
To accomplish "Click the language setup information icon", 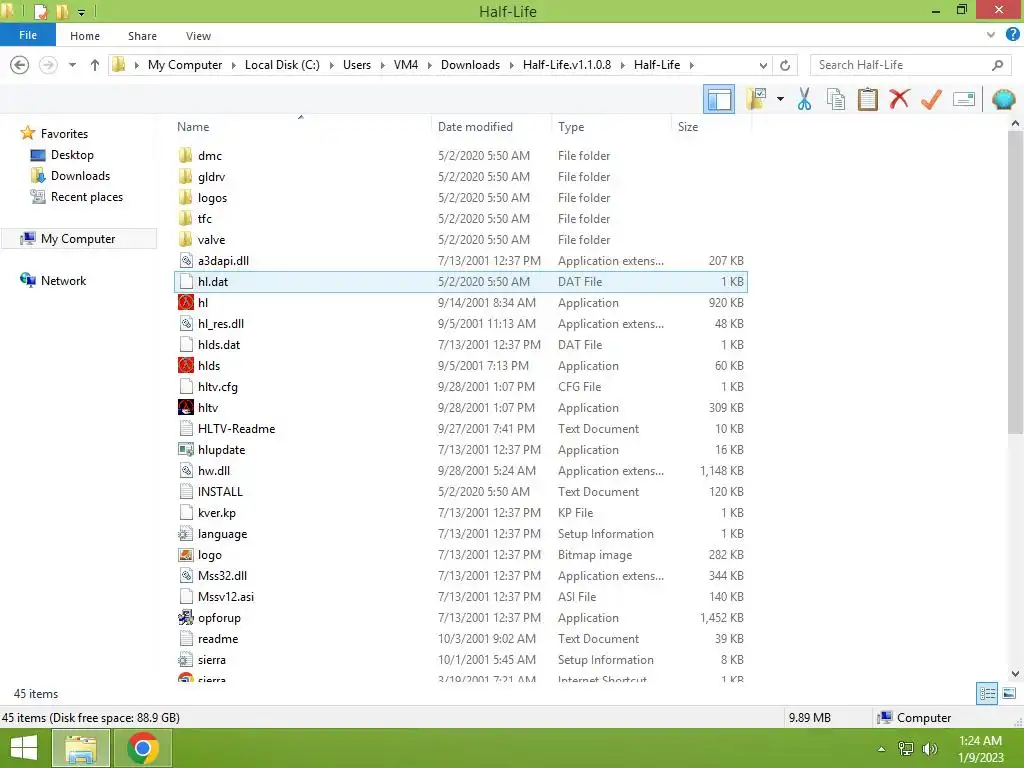I will coord(185,534).
